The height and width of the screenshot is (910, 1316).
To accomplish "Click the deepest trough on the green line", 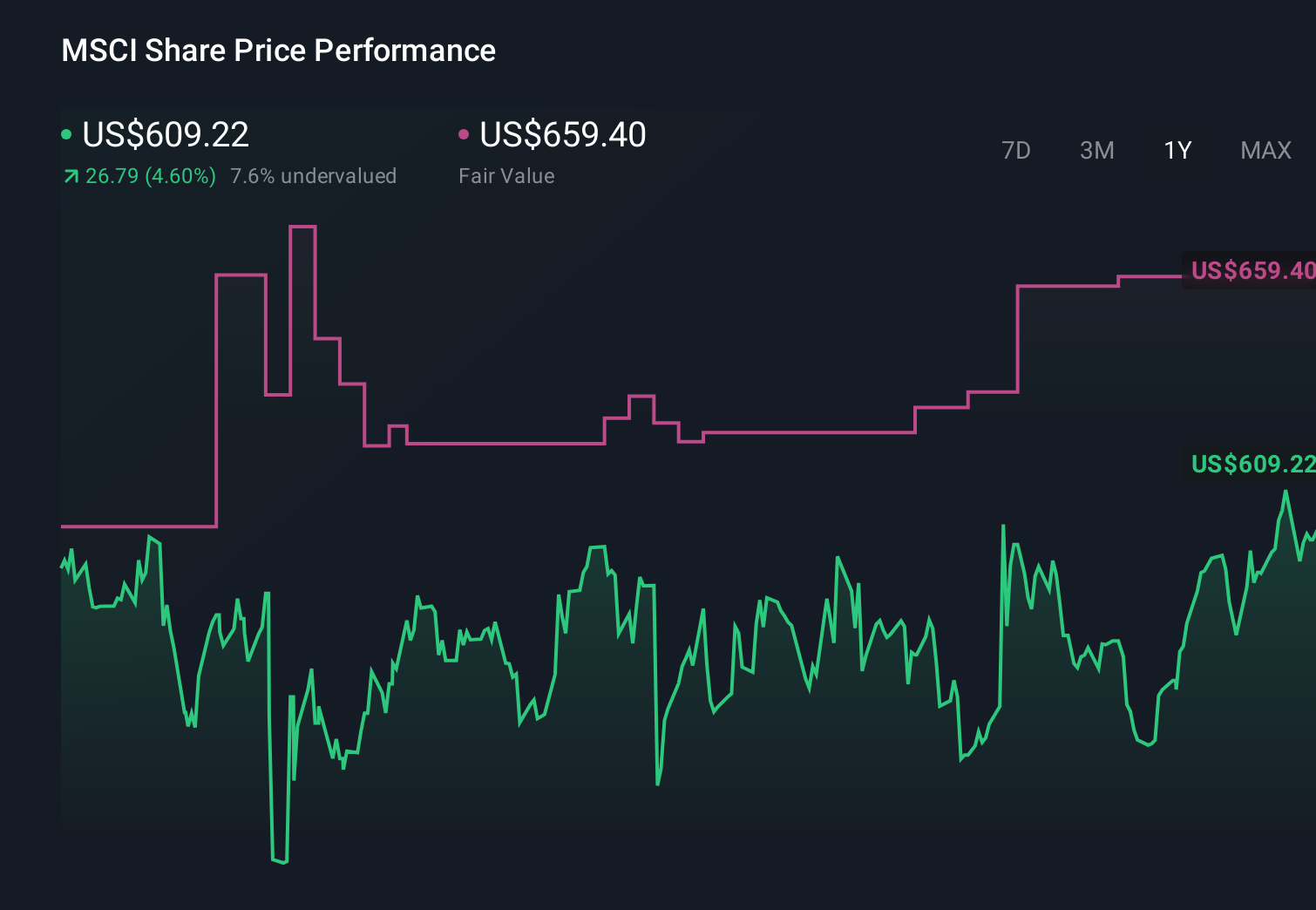I will click(281, 861).
